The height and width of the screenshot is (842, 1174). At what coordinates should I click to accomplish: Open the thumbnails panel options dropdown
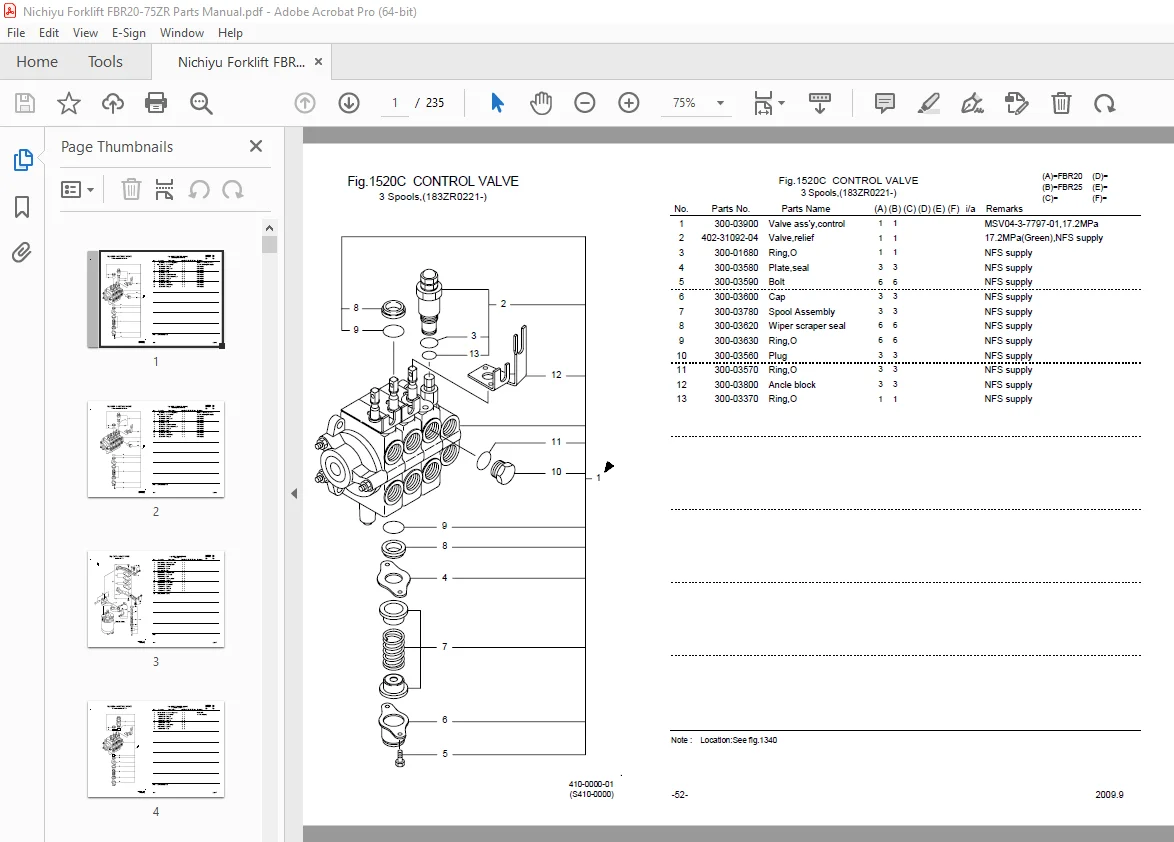(x=77, y=189)
